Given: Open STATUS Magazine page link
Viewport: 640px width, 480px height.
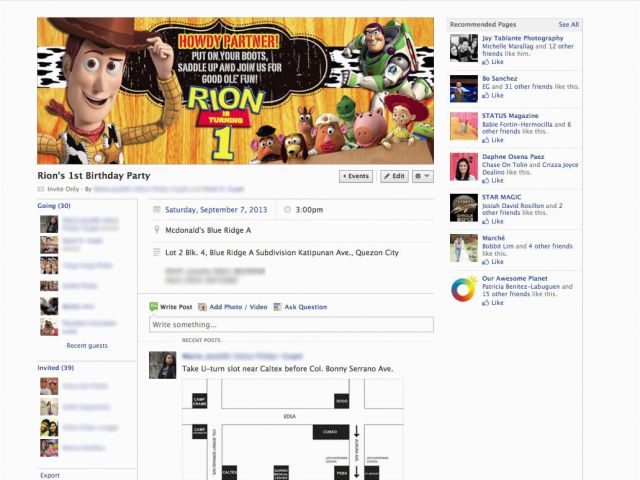Looking at the screenshot, I should 510,116.
